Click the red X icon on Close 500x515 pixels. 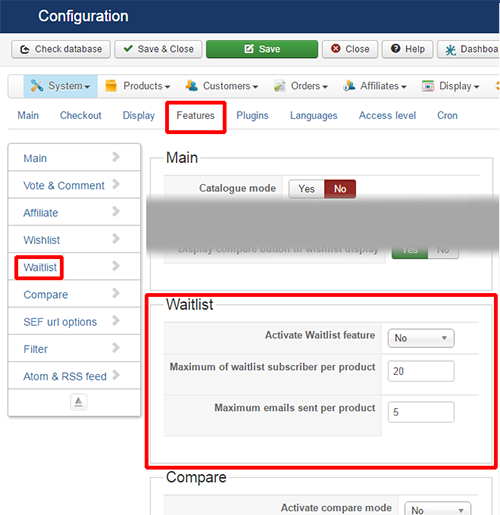pos(336,49)
